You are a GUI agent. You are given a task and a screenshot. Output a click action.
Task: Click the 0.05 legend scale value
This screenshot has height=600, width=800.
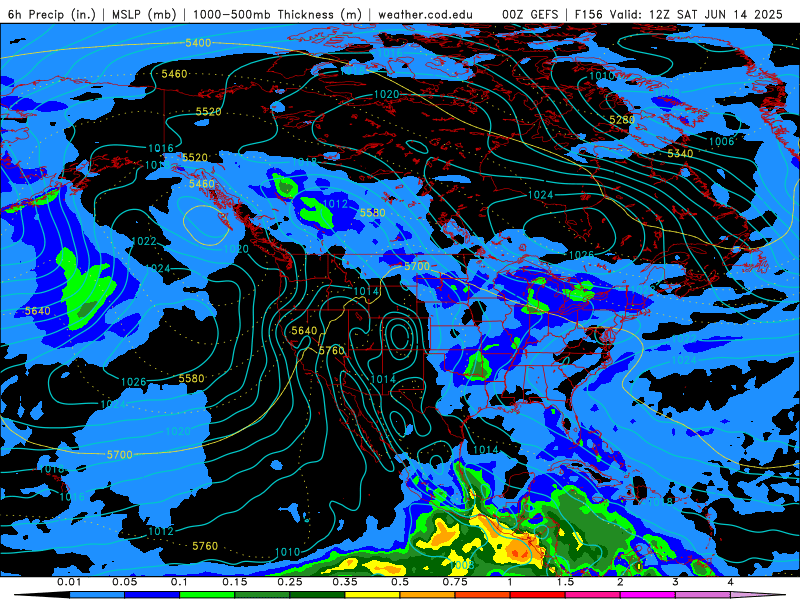coord(124,582)
